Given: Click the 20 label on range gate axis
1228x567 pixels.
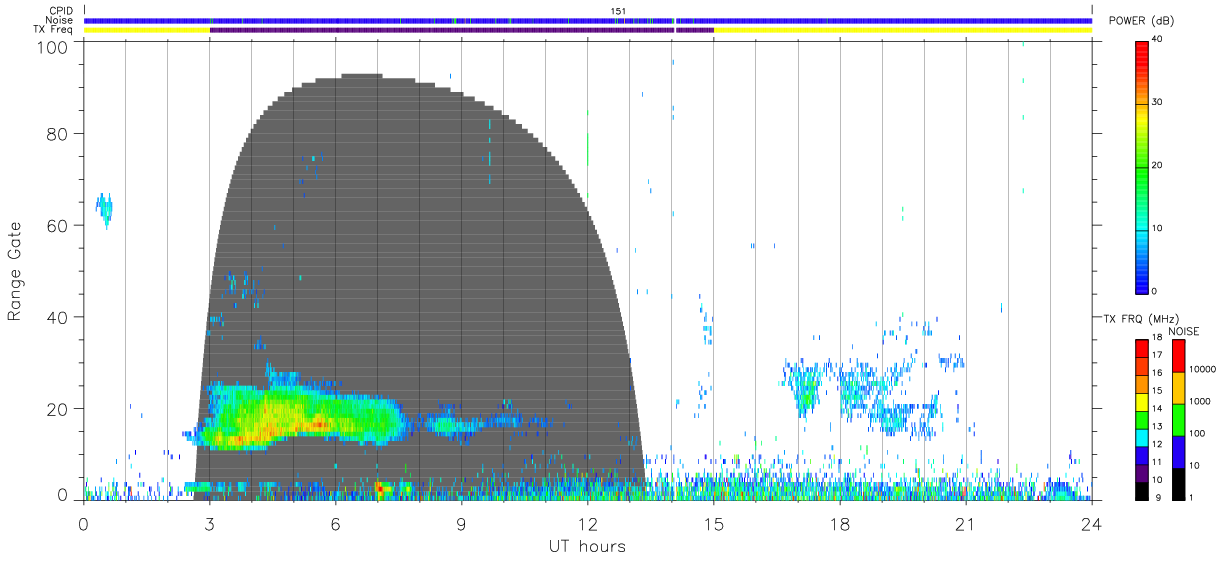Looking at the screenshot, I should coord(58,409).
